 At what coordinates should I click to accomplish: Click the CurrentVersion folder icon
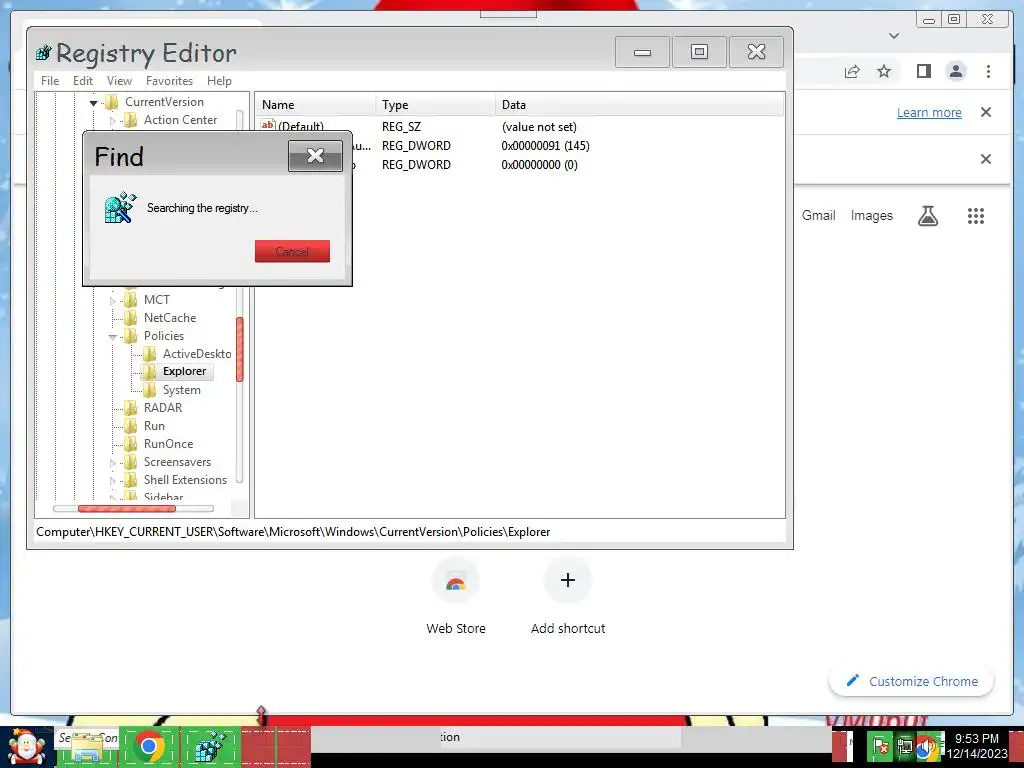click(x=112, y=102)
